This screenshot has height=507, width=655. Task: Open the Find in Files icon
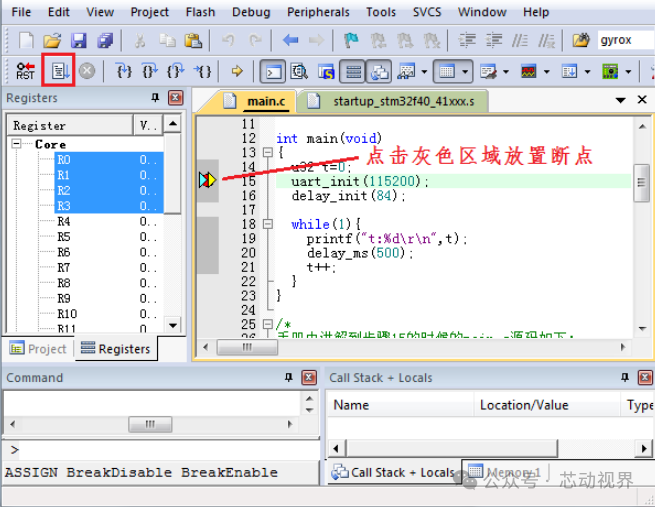tap(581, 41)
